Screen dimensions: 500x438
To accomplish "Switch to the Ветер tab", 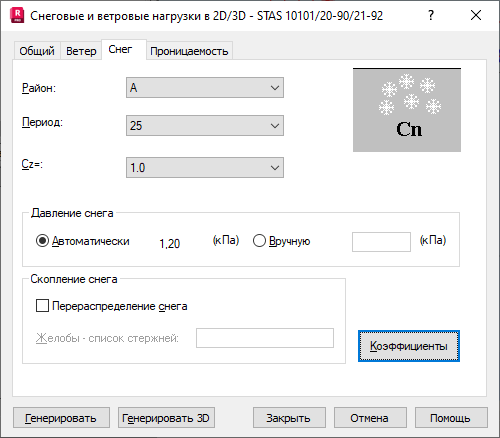I will (x=81, y=51).
